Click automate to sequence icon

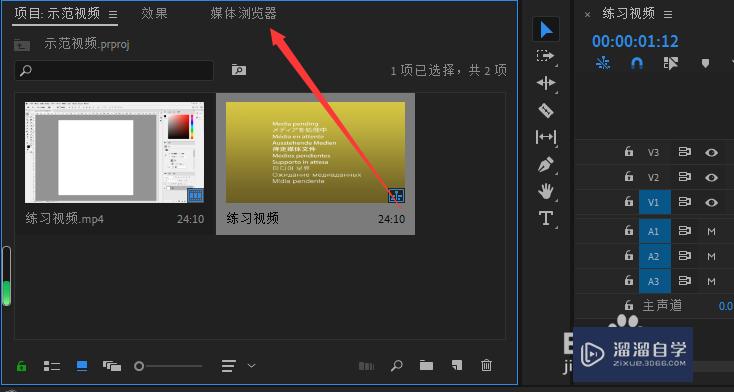[366, 366]
